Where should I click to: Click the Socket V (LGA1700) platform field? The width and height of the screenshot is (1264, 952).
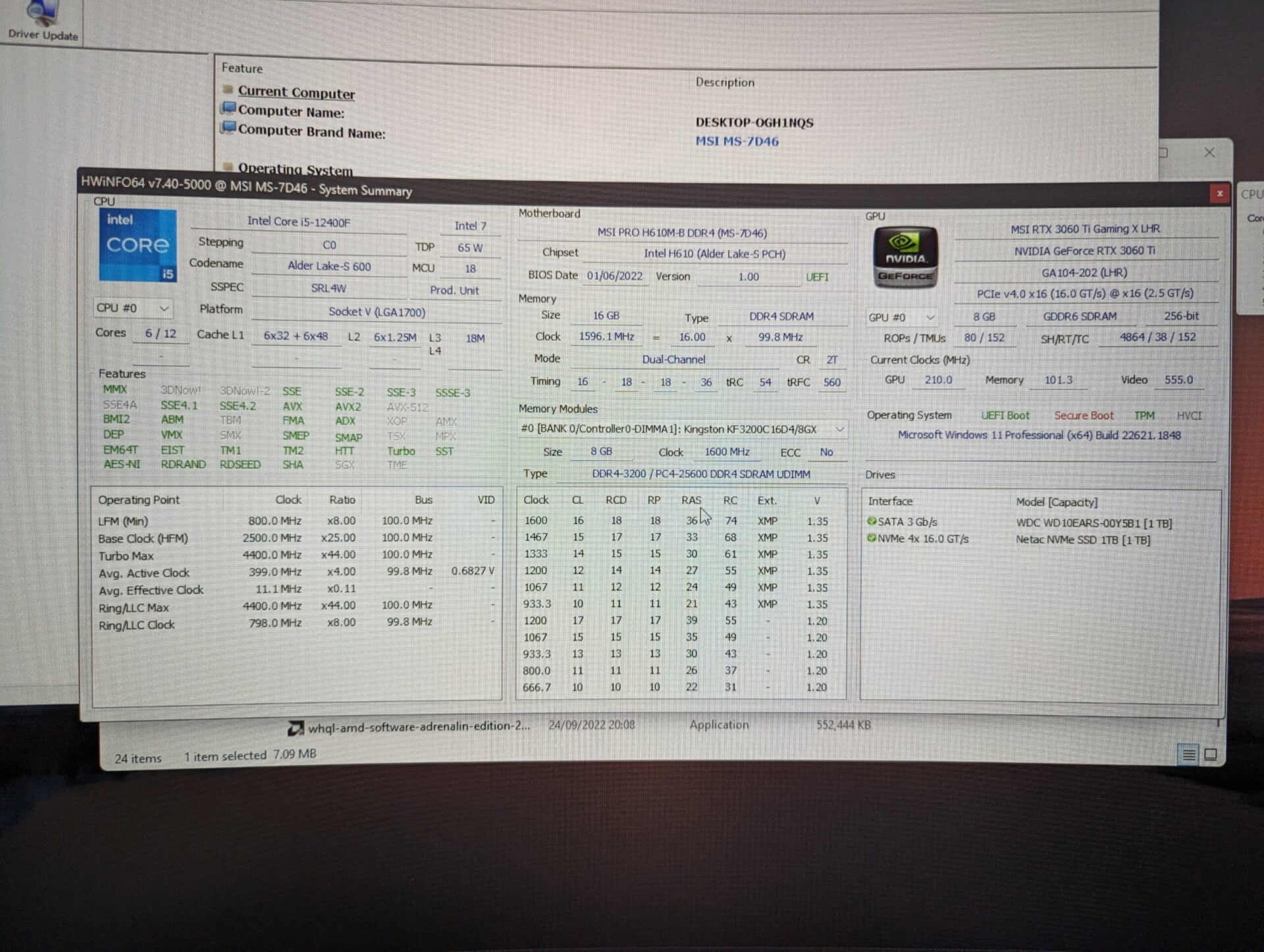point(377,312)
